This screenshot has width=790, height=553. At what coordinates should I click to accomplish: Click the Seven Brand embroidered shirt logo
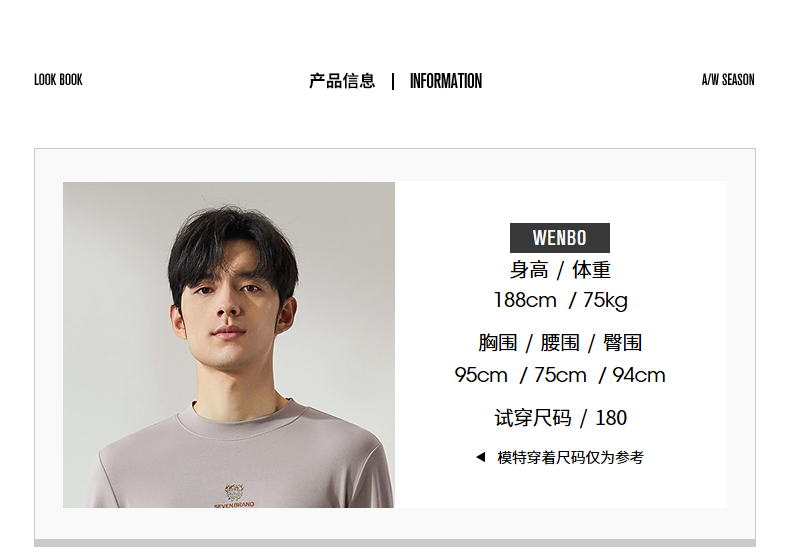tap(234, 496)
